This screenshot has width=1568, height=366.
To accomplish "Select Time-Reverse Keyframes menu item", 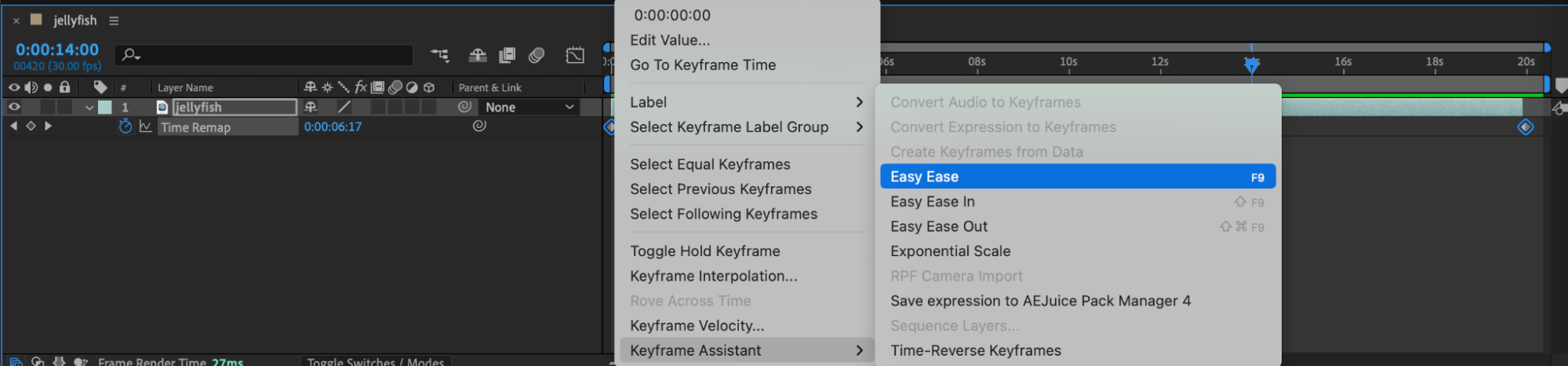I will (975, 350).
